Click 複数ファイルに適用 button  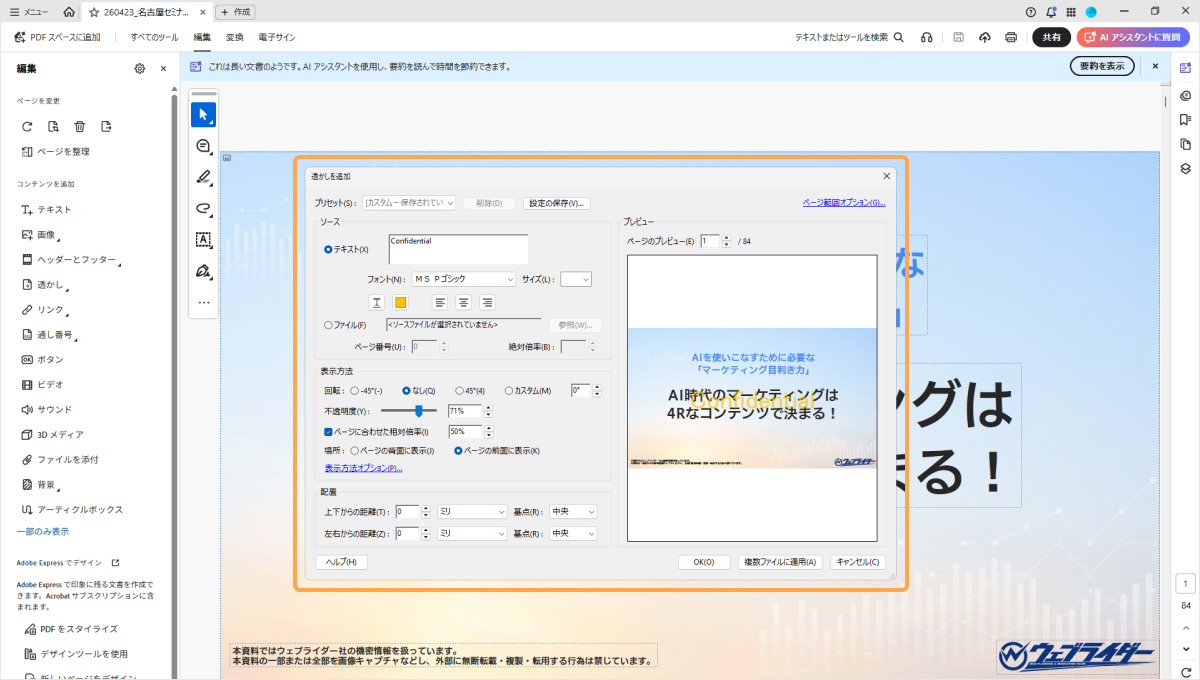[780, 562]
